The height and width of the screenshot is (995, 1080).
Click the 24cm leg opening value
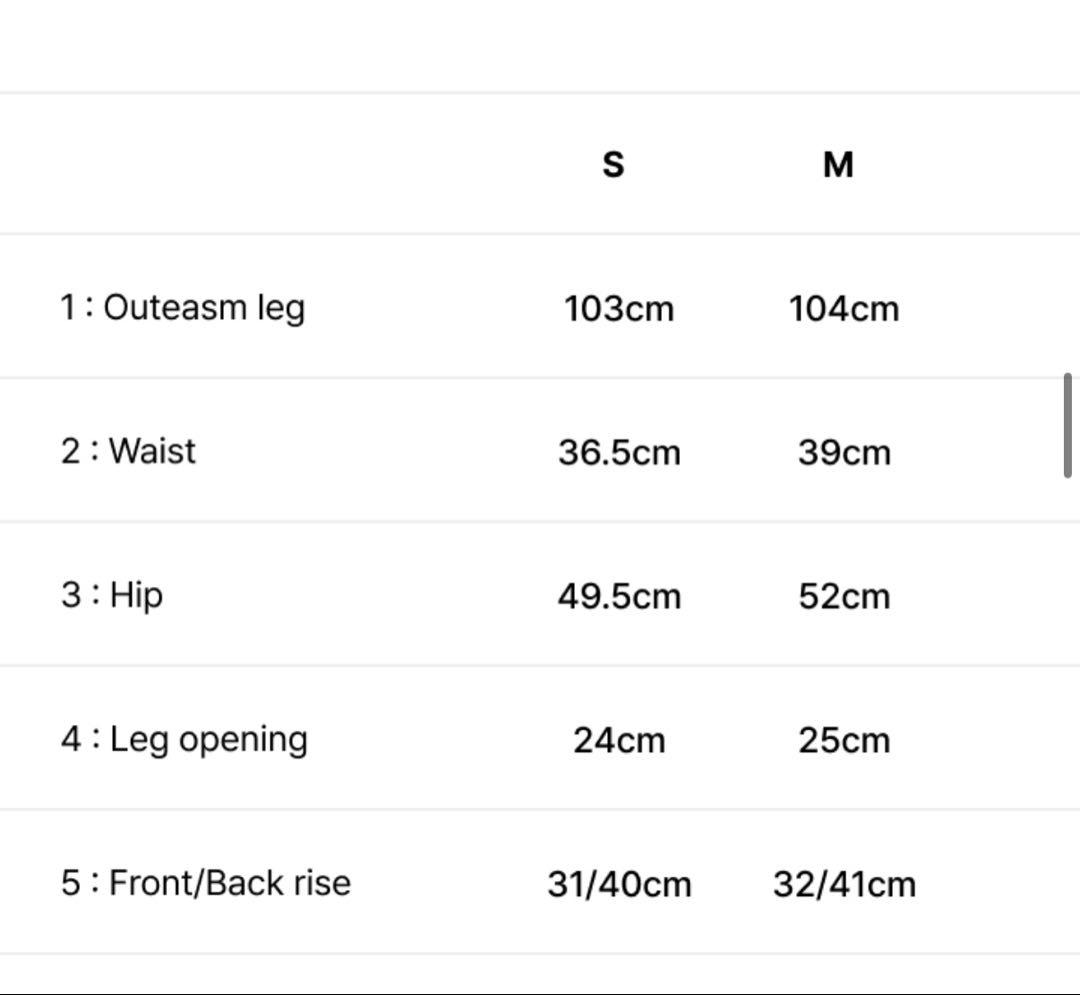(619, 740)
